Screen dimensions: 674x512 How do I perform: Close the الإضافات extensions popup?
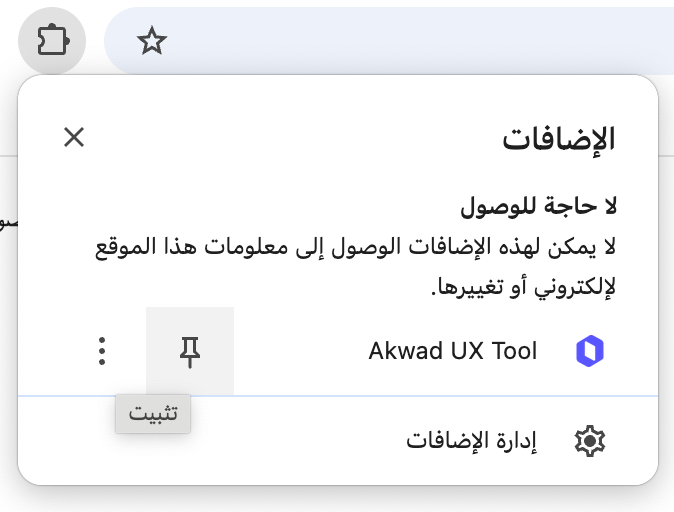74,137
